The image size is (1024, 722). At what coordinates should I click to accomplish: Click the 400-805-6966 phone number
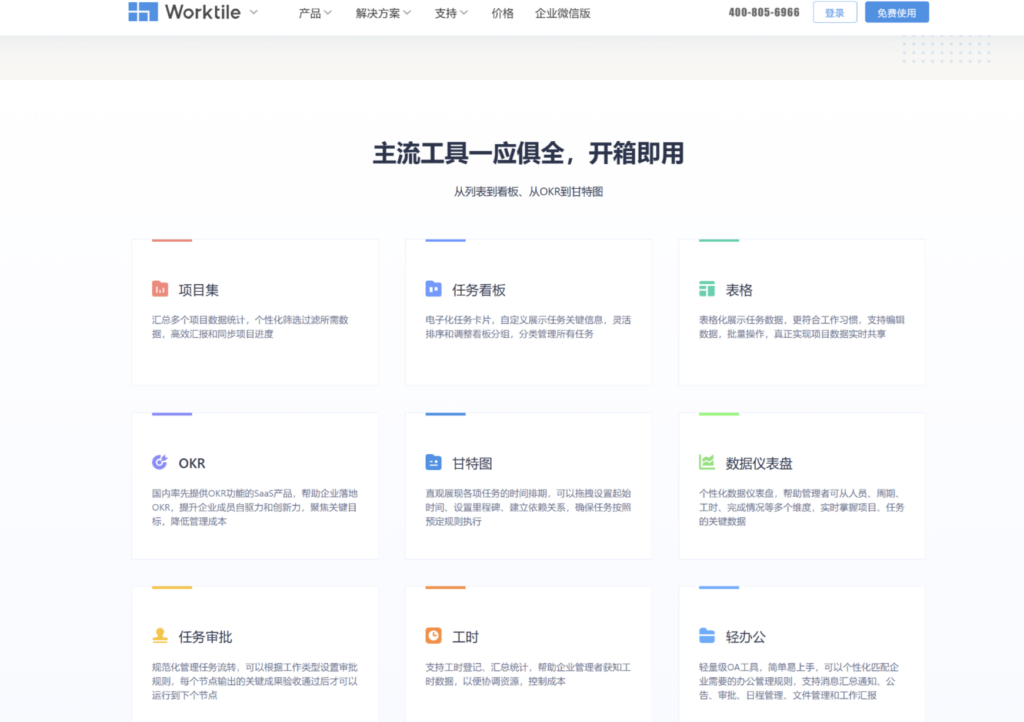click(762, 12)
